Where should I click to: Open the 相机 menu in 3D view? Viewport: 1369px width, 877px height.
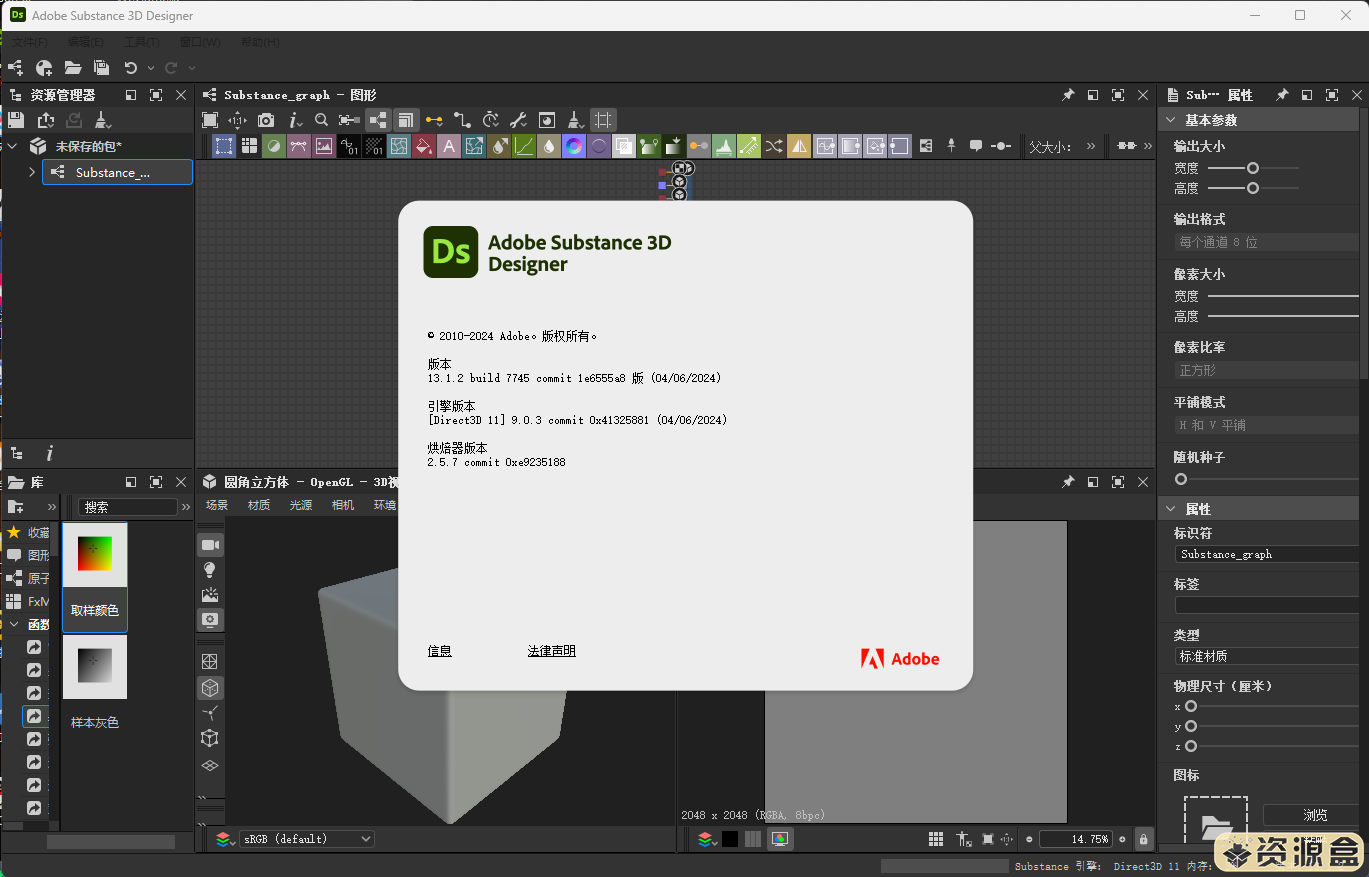click(343, 505)
